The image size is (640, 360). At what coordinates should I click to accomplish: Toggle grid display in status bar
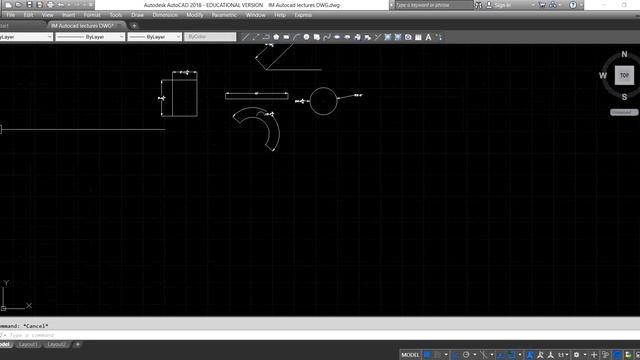[x=427, y=355]
